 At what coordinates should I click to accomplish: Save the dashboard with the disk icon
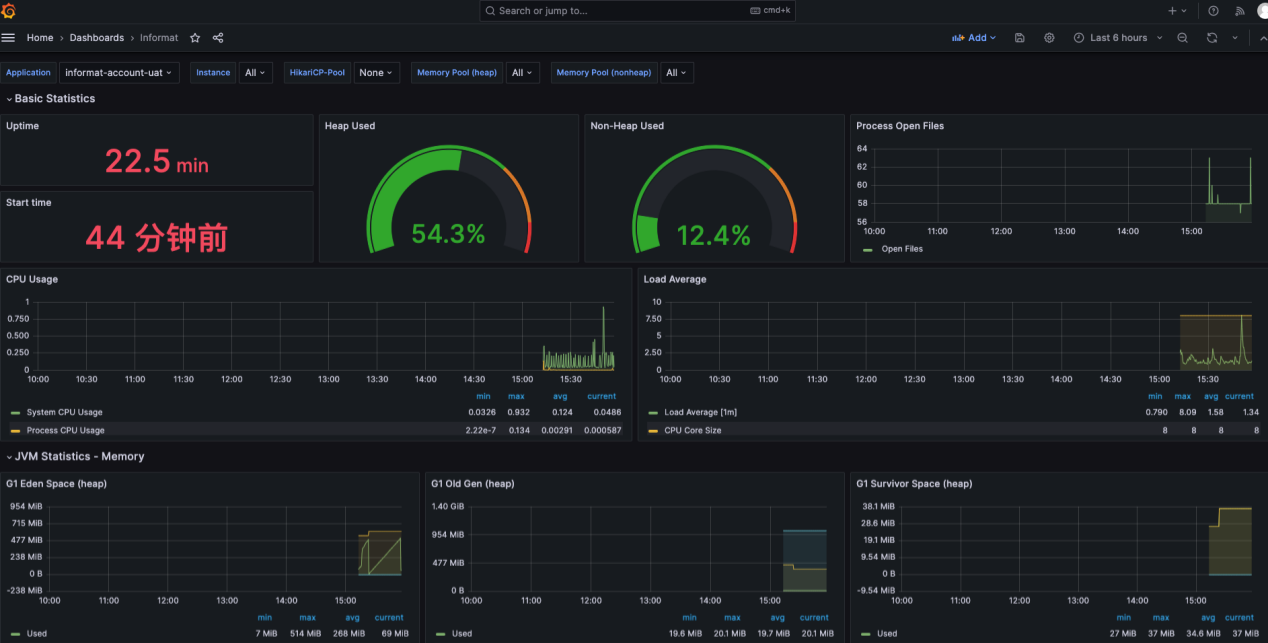pos(1019,38)
